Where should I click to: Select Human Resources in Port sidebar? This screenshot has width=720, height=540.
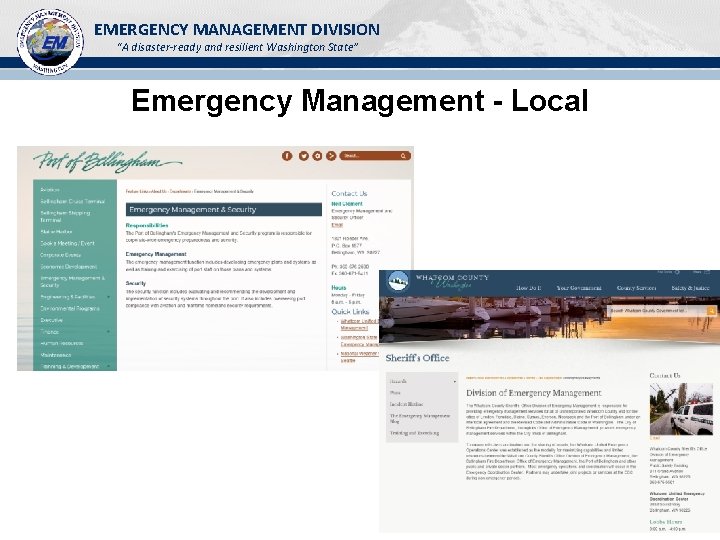[x=62, y=343]
